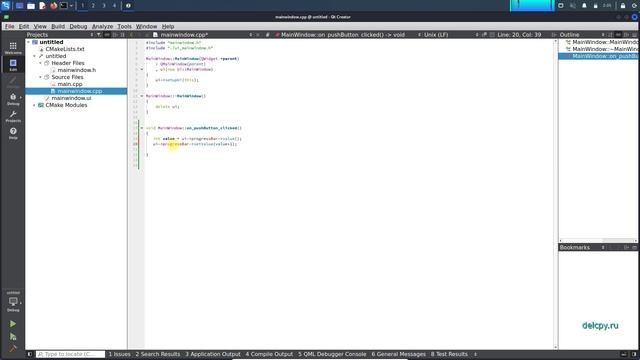
Task: Show the 8 Test Results pane
Action: click(x=449, y=354)
